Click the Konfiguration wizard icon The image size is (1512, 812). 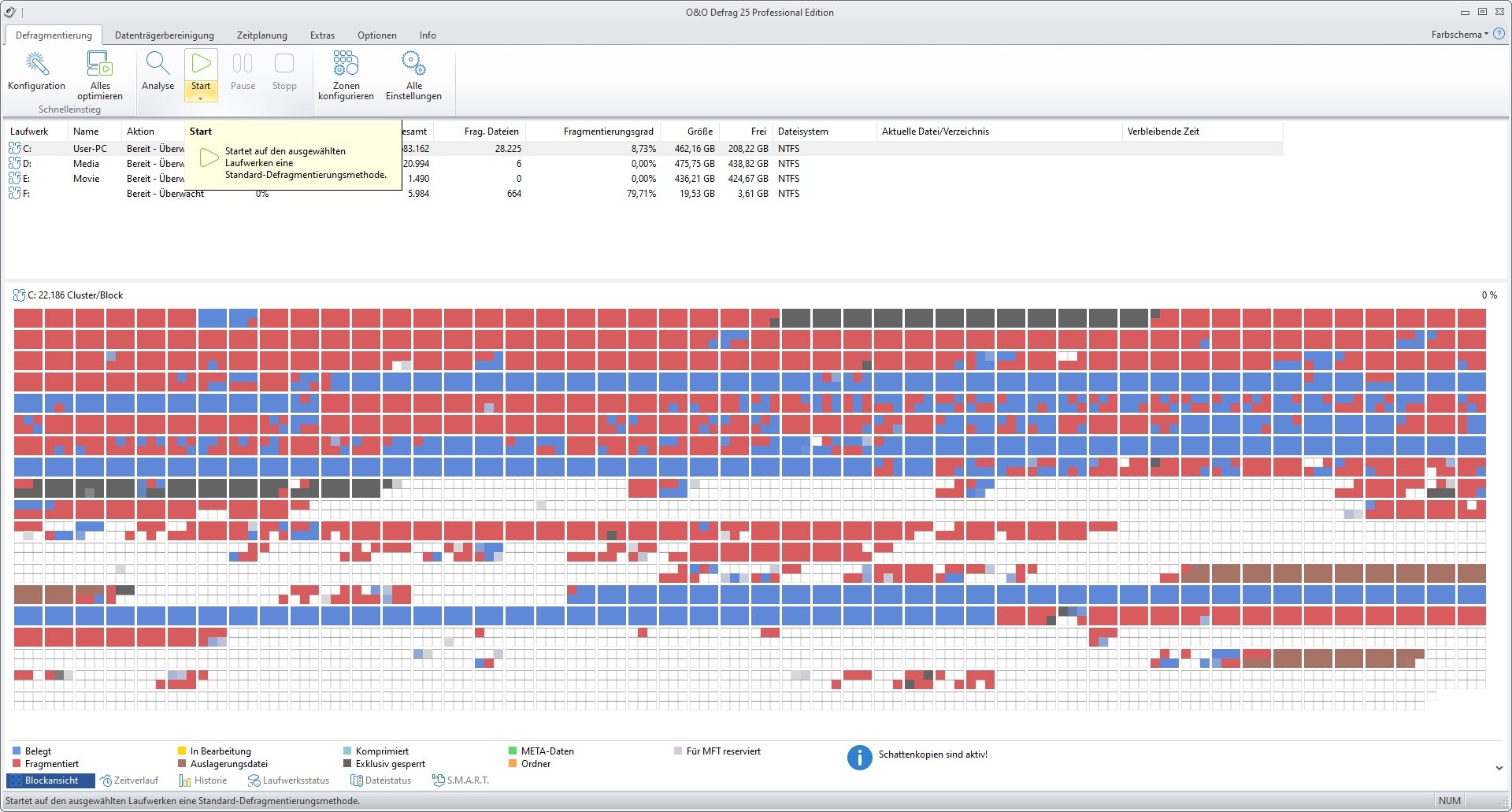36,64
